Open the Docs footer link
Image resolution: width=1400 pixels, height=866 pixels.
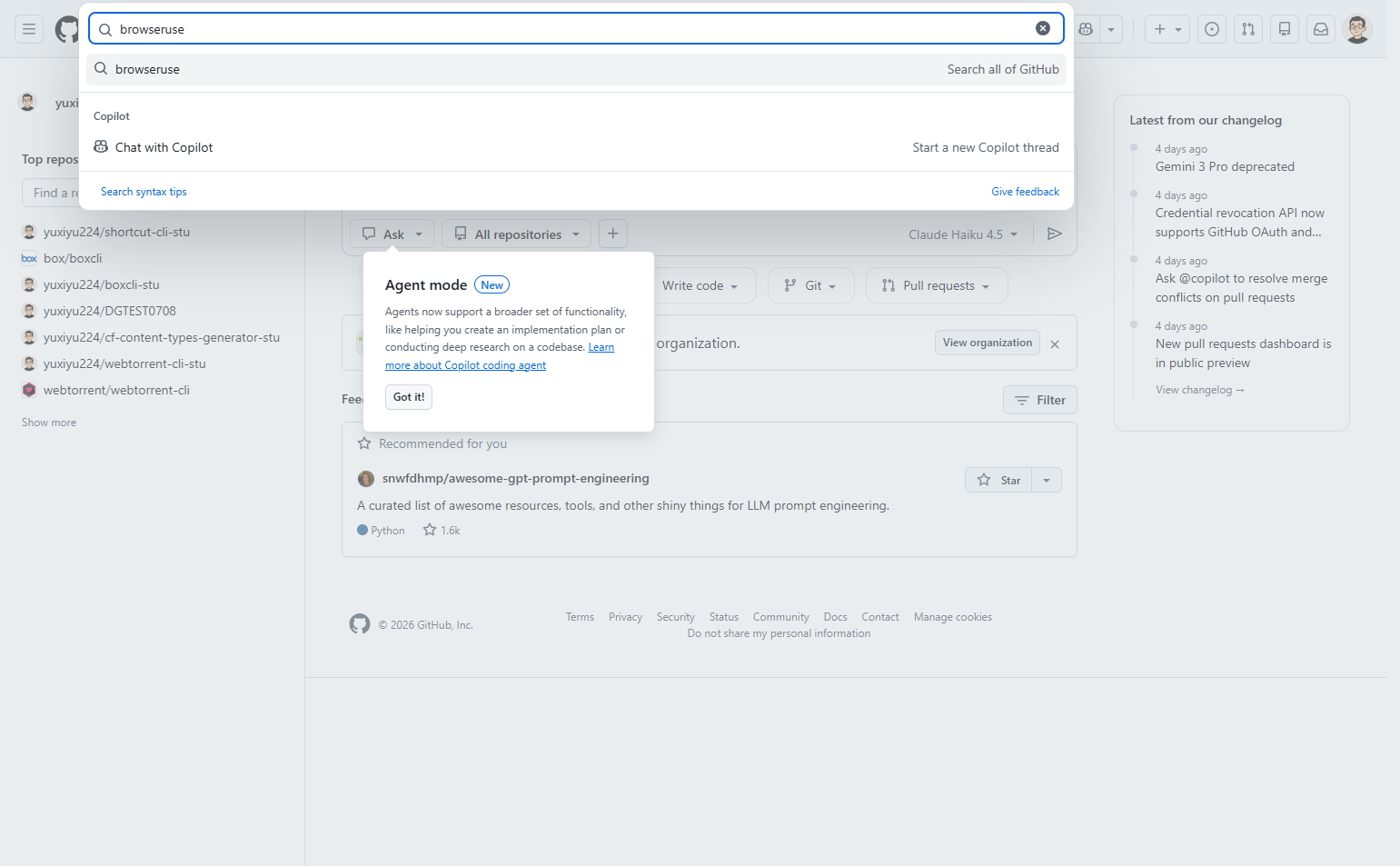point(836,617)
